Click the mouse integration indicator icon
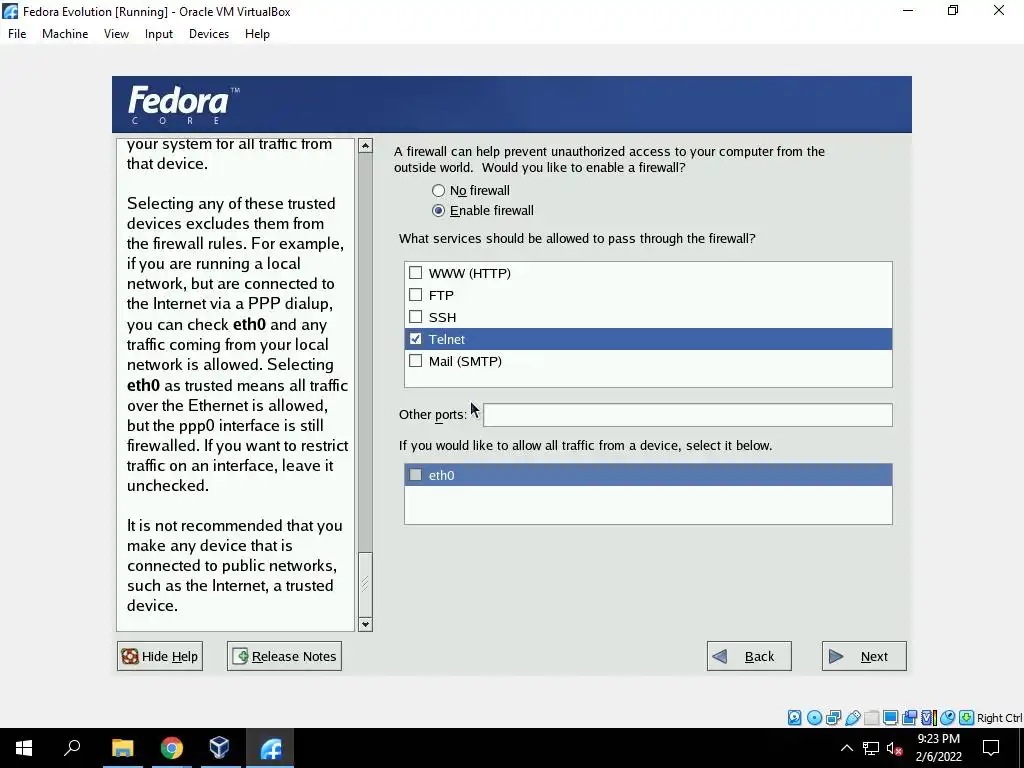The image size is (1024, 768). pos(948,718)
